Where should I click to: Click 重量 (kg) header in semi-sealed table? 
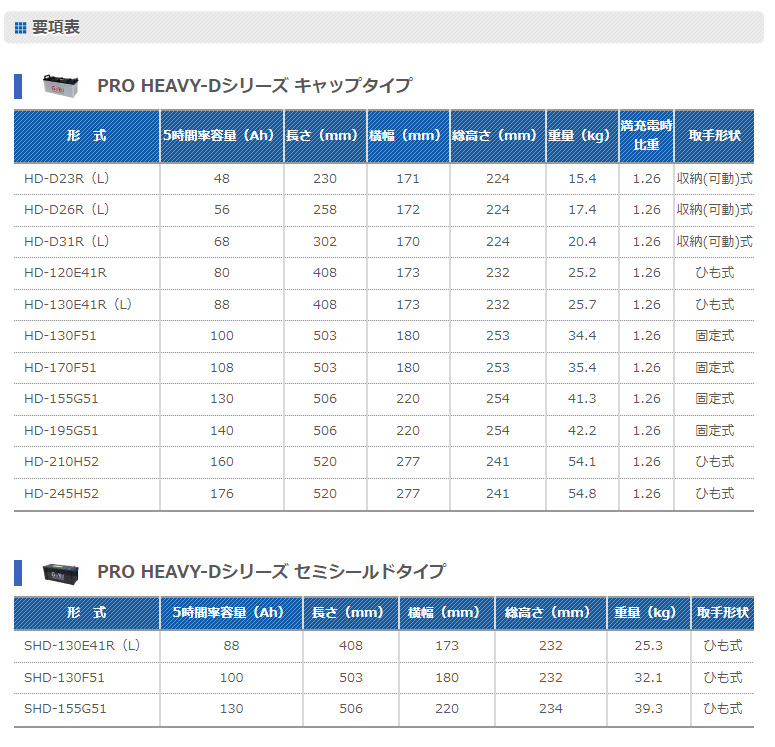pos(648,613)
